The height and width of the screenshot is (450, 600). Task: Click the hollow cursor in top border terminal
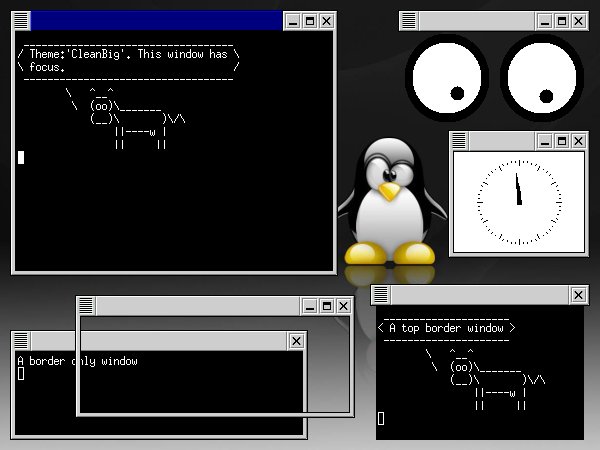(x=381, y=418)
